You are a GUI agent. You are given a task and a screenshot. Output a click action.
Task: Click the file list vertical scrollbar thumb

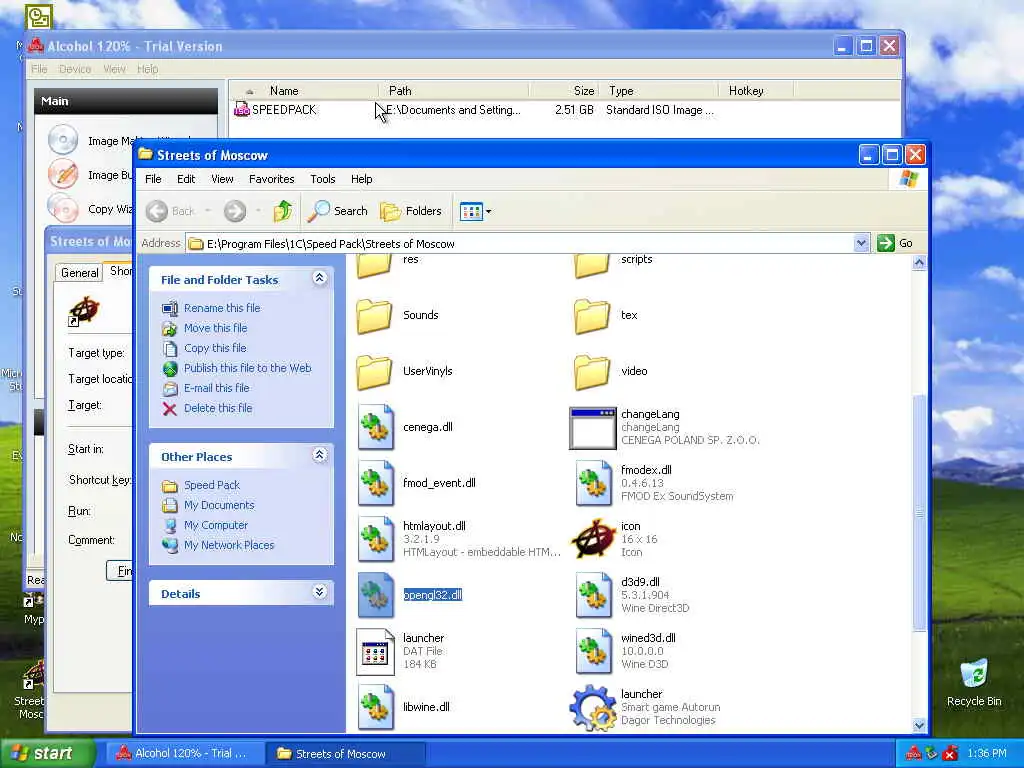click(x=919, y=513)
